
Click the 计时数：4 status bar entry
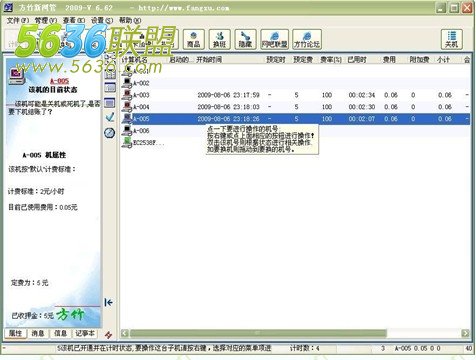pos(304,348)
